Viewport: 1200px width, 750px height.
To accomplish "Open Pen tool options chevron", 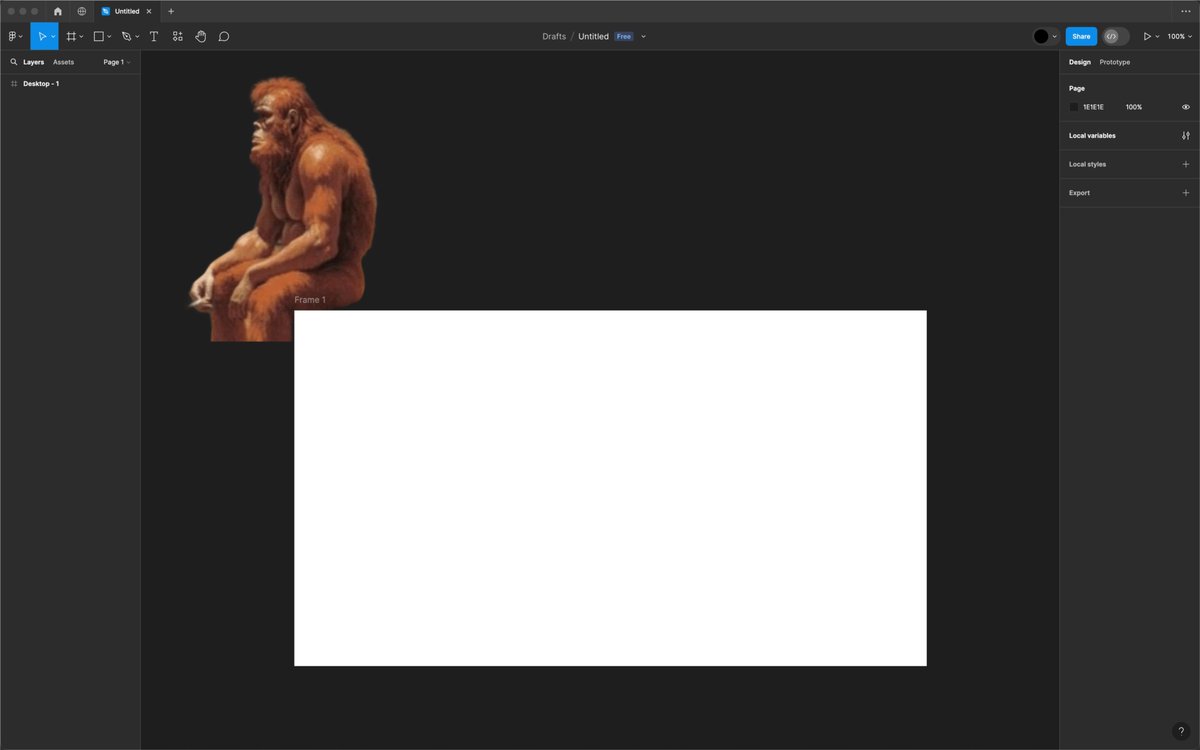I will tap(137, 37).
